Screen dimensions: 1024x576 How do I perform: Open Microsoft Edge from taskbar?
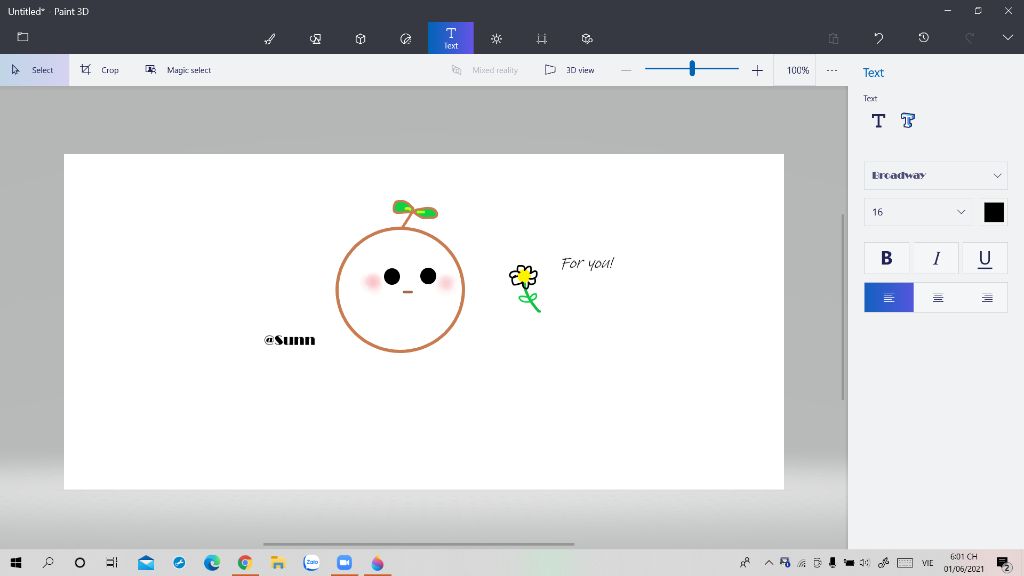(212, 562)
